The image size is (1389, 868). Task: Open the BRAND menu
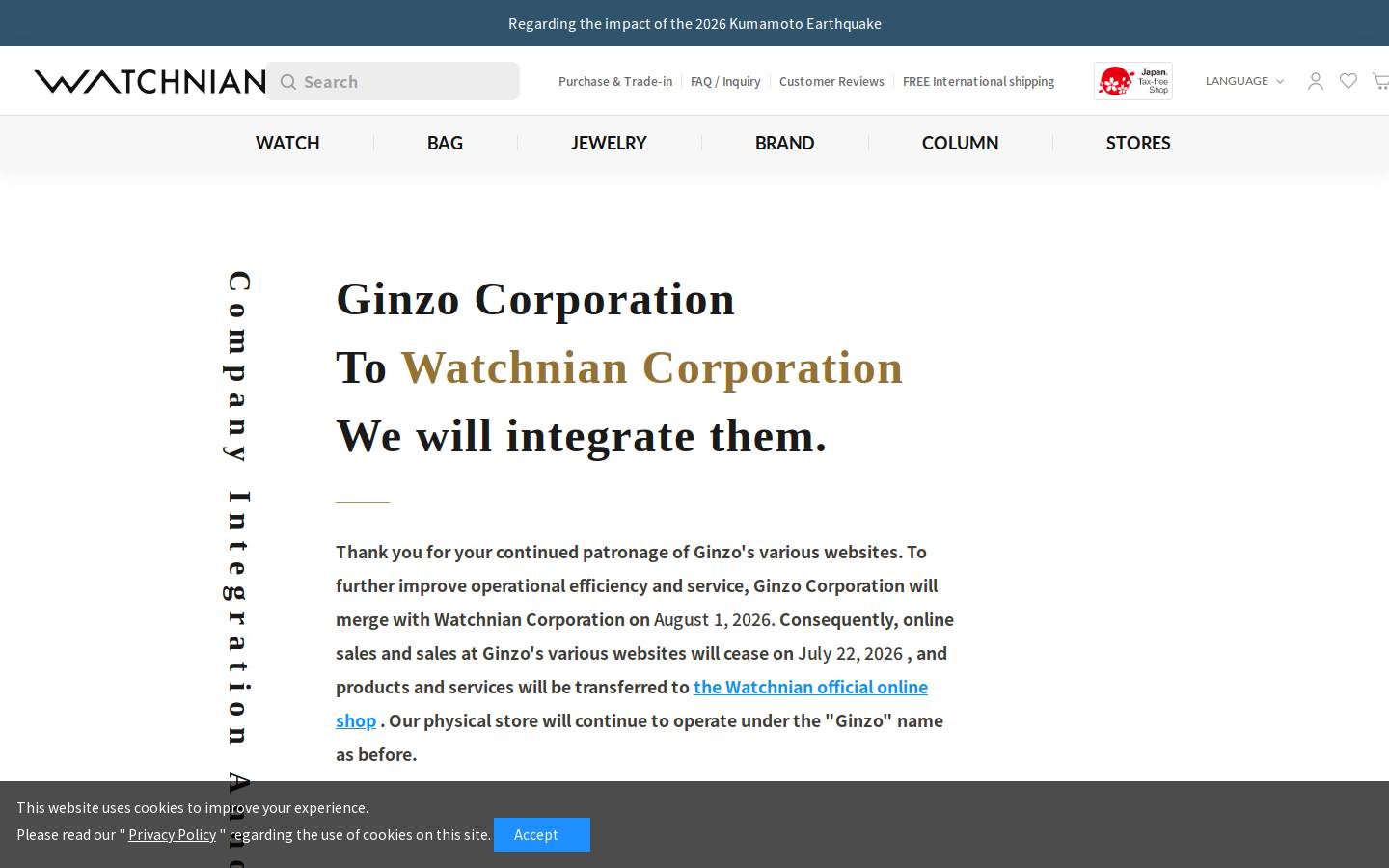tap(784, 143)
